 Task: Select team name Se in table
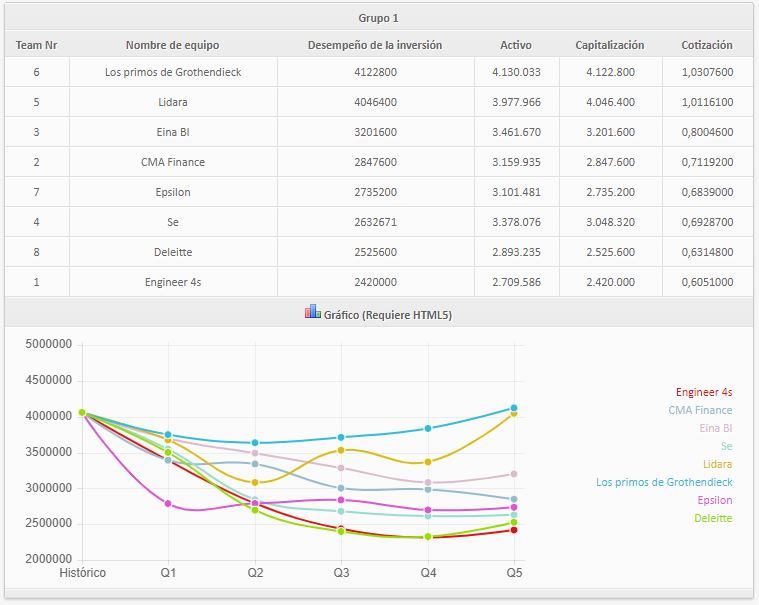[173, 222]
